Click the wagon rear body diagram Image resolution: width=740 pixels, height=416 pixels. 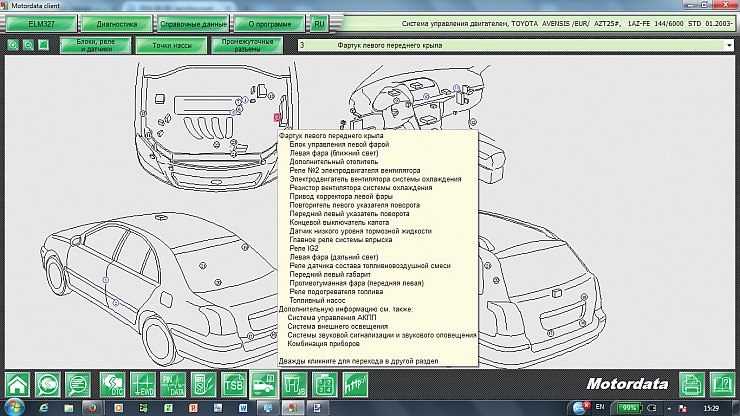pyautogui.click(x=542, y=288)
